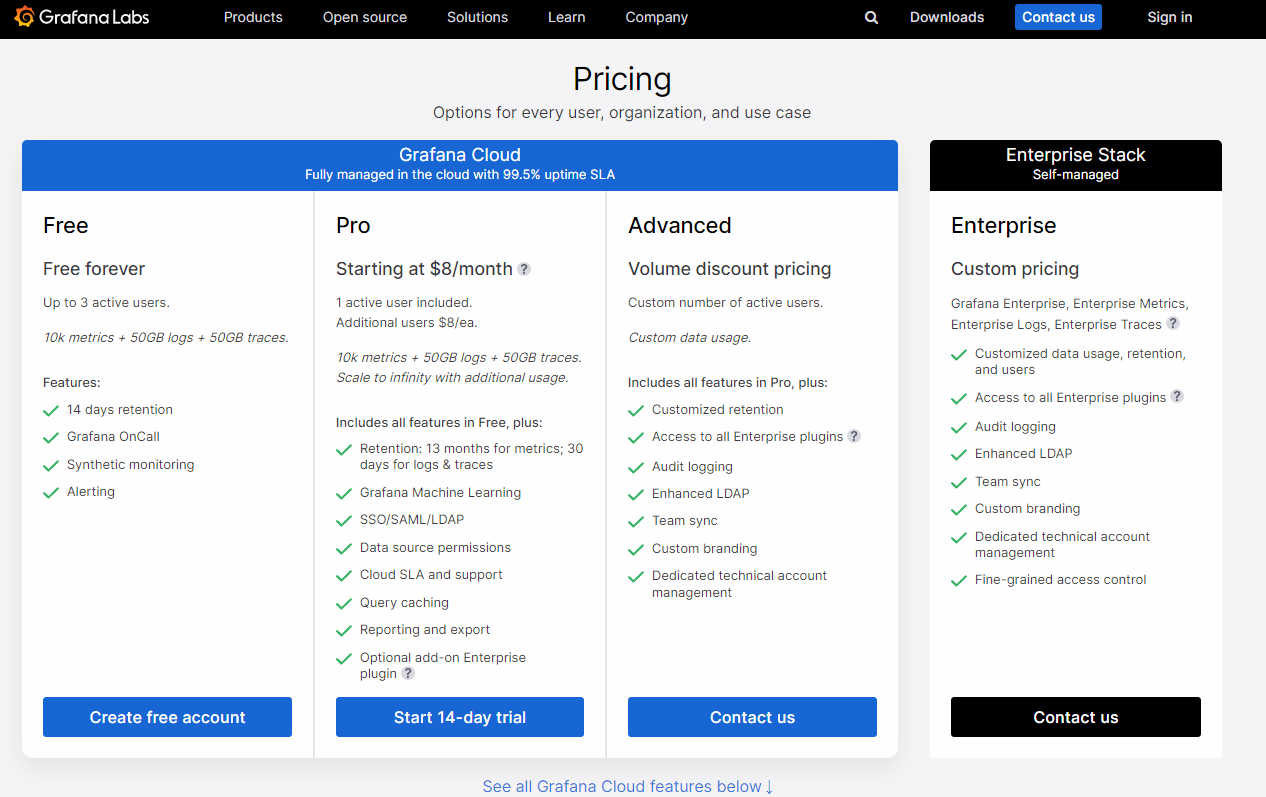Click the checkmark beside Grafana OnCall
Viewport: 1266px width, 797px height.
pyautogui.click(x=51, y=438)
